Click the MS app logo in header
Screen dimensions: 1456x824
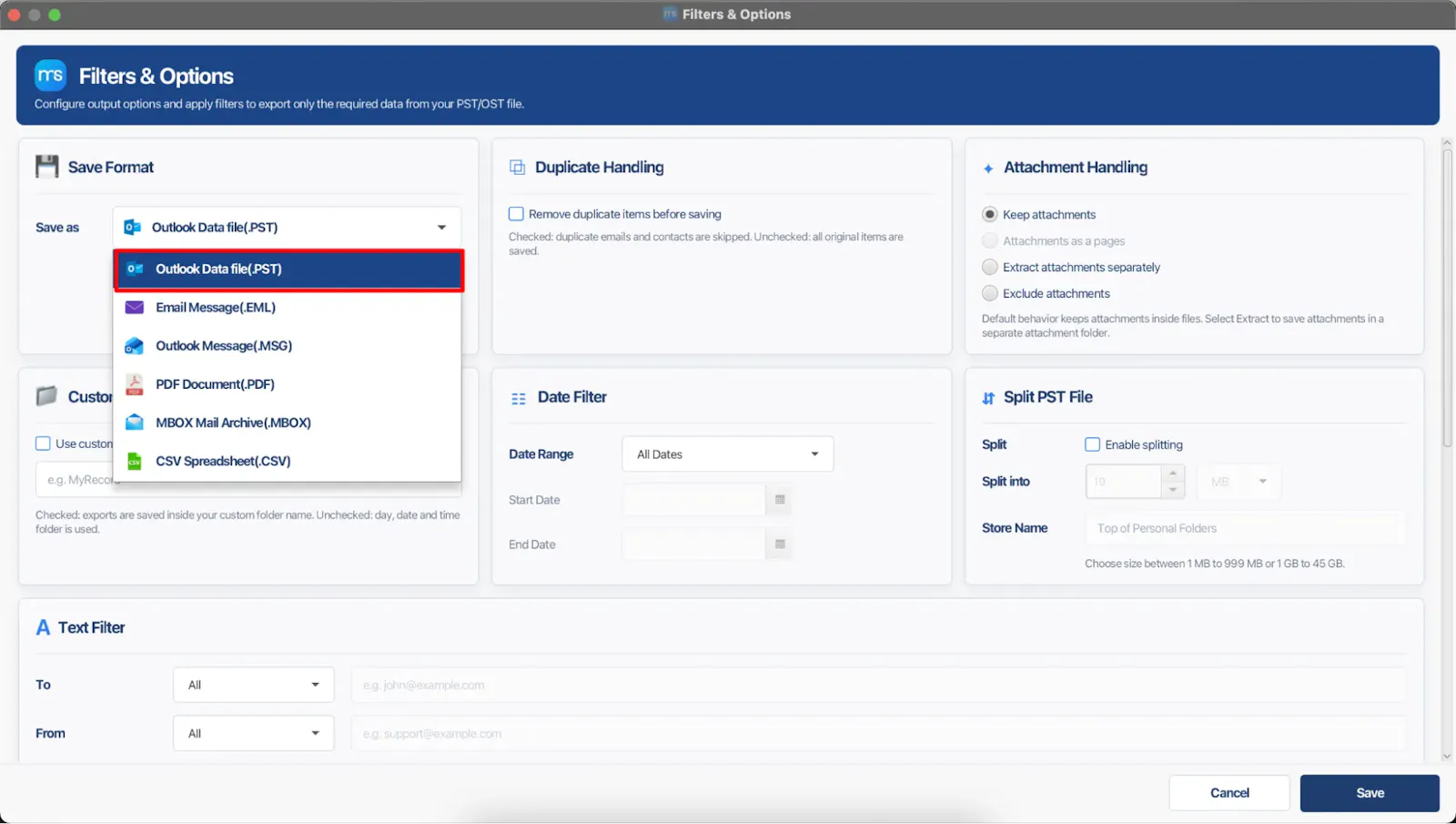click(x=50, y=76)
